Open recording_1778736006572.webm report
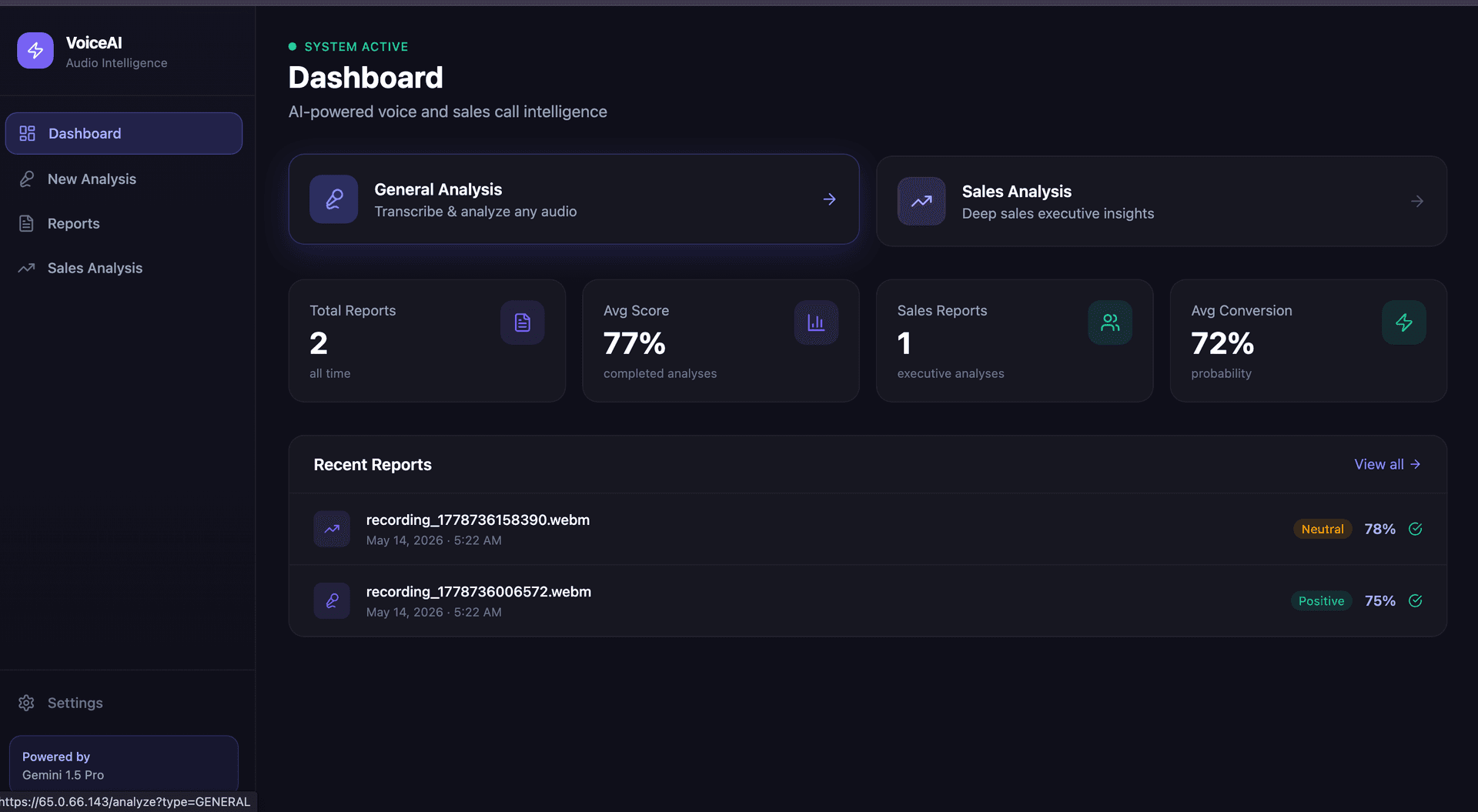1478x812 pixels. [x=868, y=600]
